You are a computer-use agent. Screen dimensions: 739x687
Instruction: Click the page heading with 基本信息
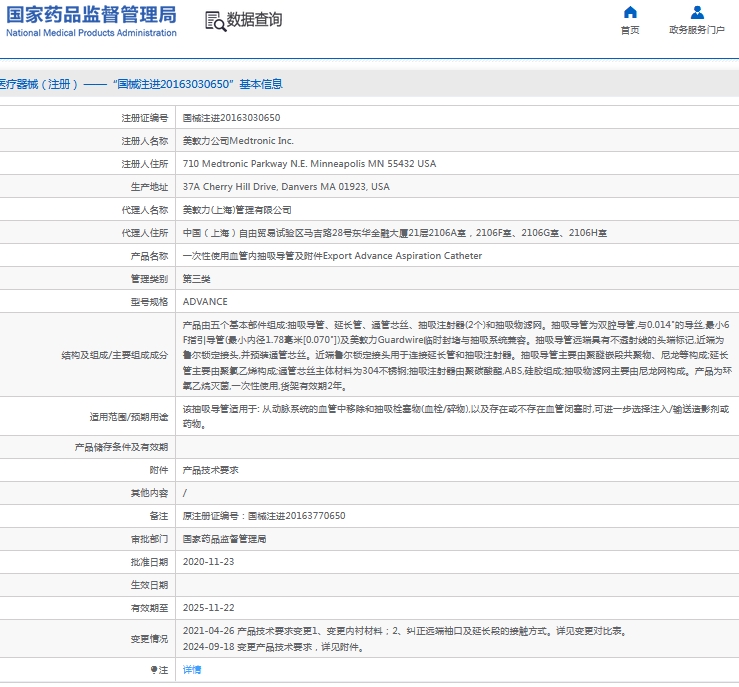point(141,84)
